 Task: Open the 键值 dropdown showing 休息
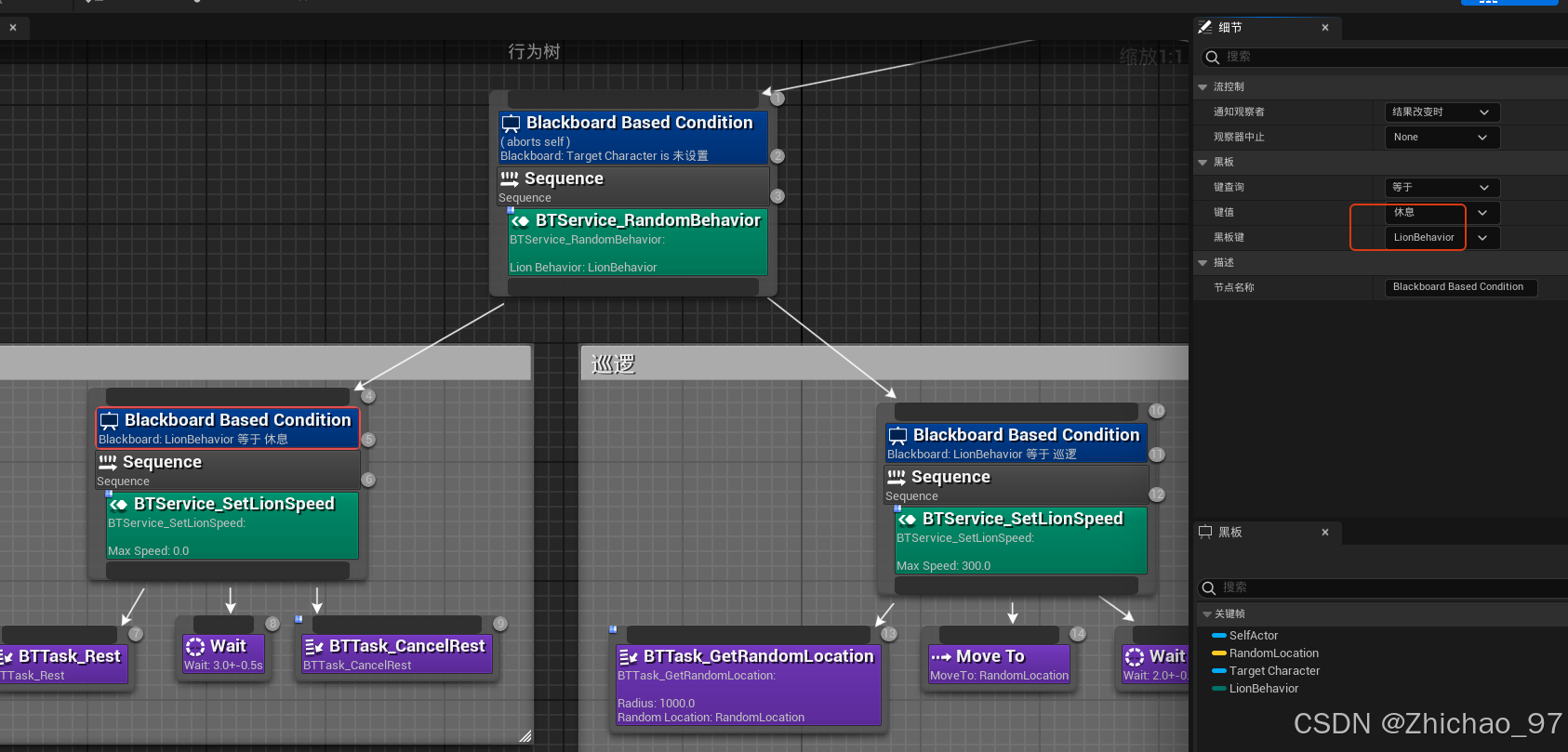1442,213
